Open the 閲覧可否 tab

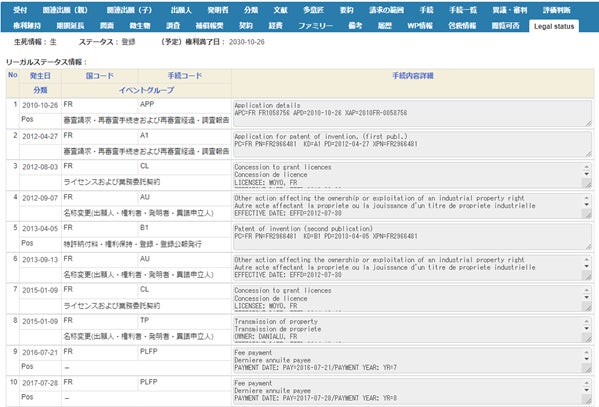tap(505, 26)
